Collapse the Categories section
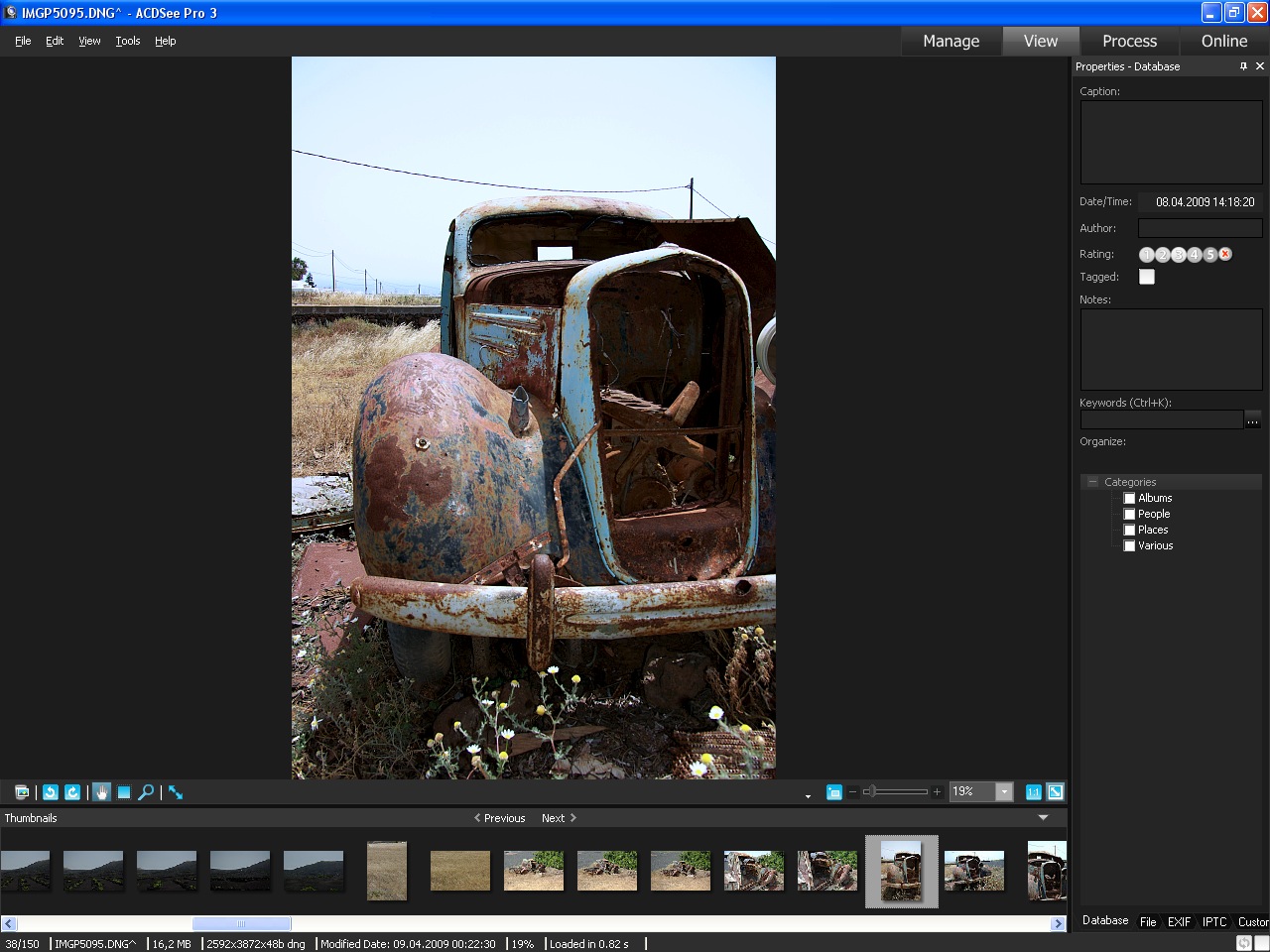This screenshot has height=952, width=1270. (1091, 481)
